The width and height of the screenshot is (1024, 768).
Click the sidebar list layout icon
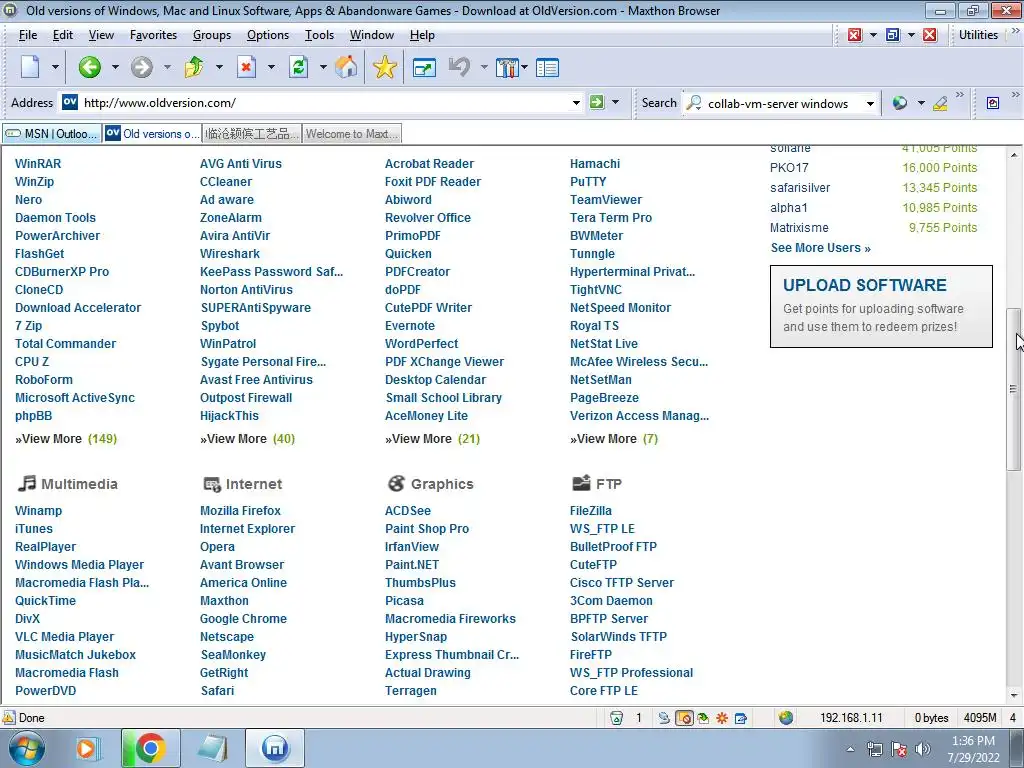(x=547, y=67)
